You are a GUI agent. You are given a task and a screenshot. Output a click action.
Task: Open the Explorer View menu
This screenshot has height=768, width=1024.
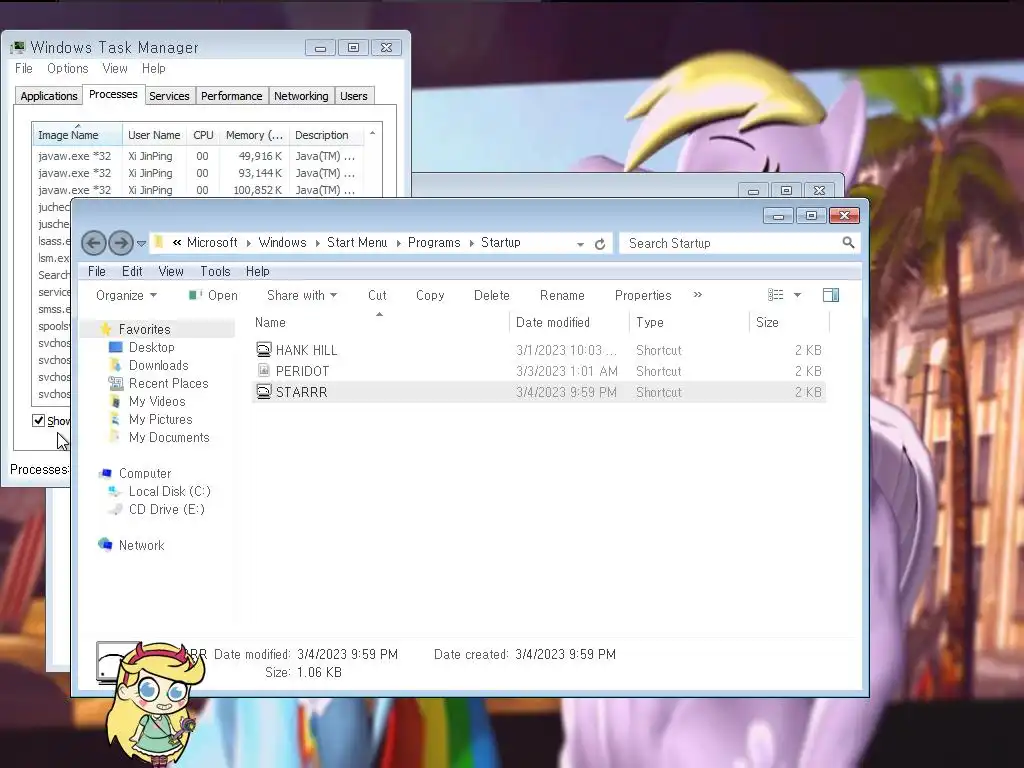(171, 271)
